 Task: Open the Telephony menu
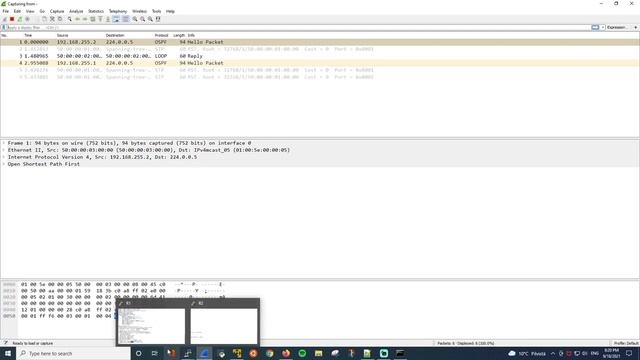(x=118, y=11)
